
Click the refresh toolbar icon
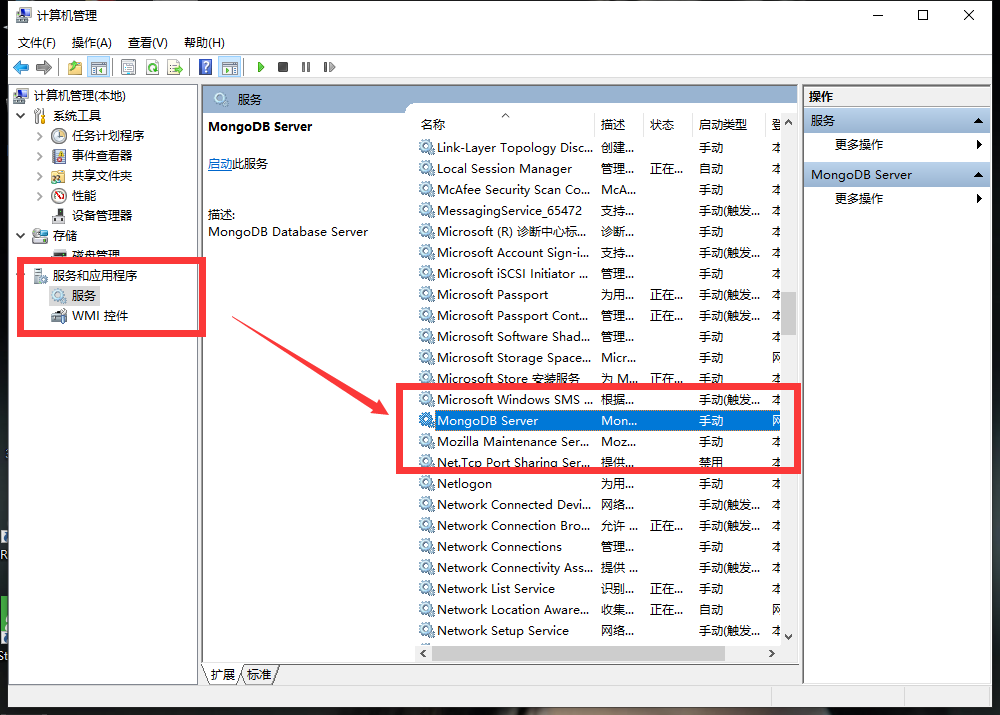coord(152,67)
